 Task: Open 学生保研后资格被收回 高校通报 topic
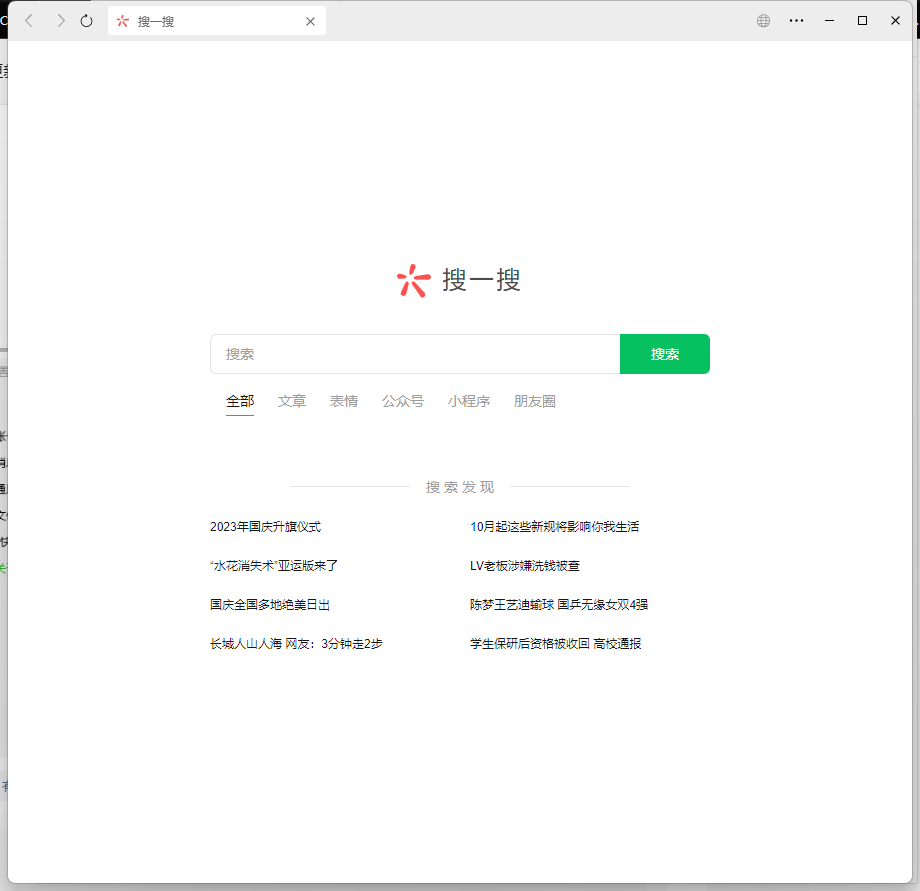555,643
